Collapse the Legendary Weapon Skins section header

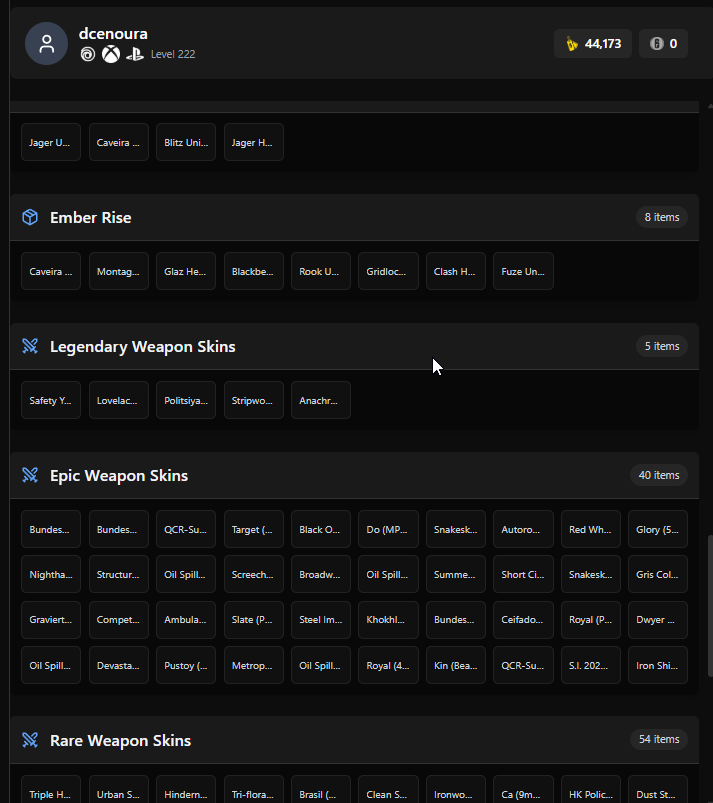354,346
